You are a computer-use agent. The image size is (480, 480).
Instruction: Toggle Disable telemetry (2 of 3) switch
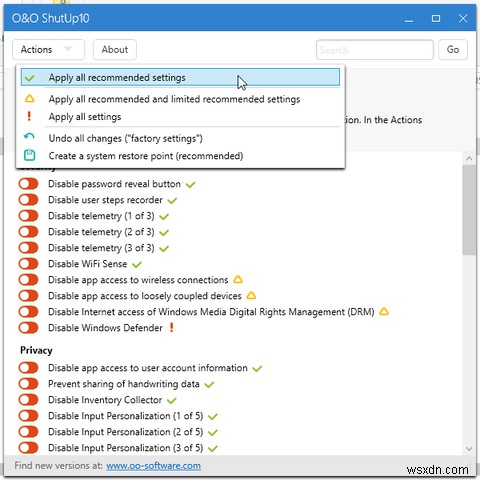tap(28, 232)
